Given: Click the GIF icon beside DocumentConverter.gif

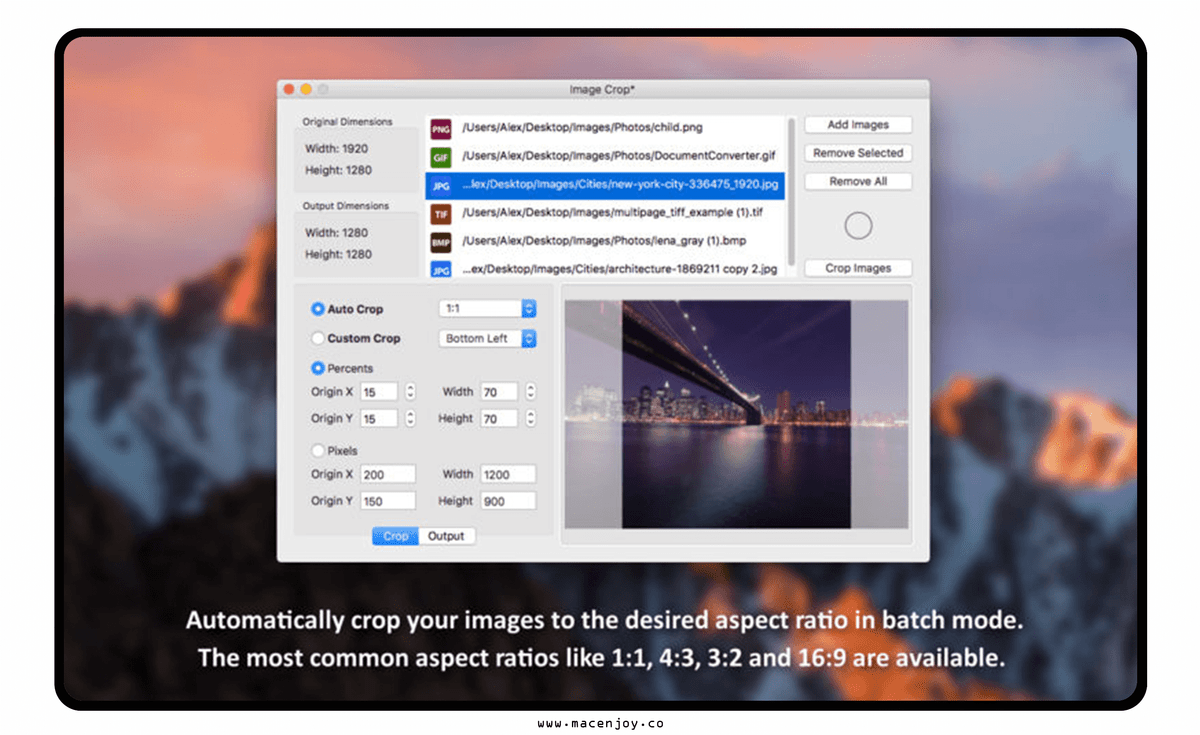Looking at the screenshot, I should click(440, 157).
